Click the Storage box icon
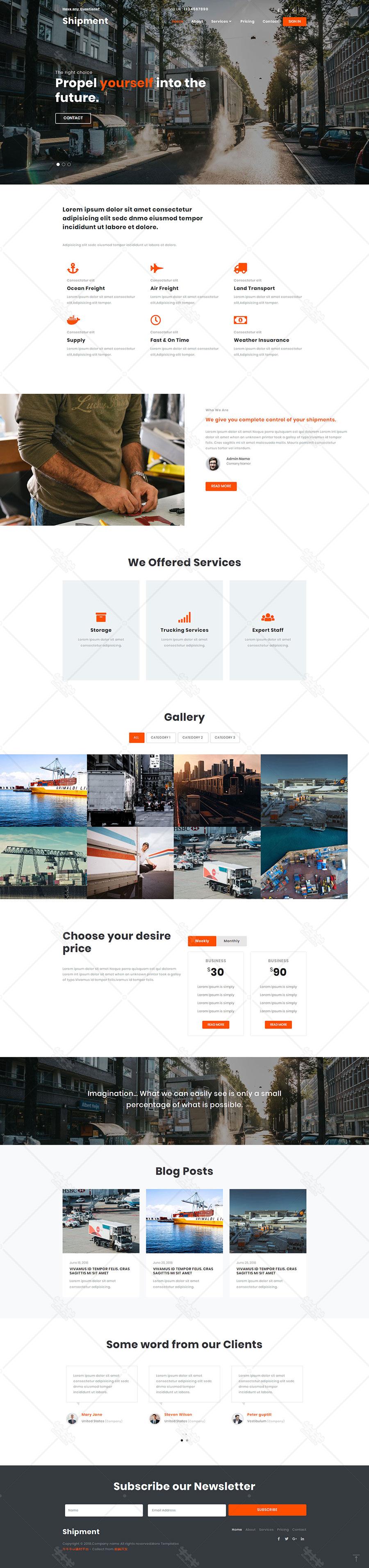 coord(101,617)
